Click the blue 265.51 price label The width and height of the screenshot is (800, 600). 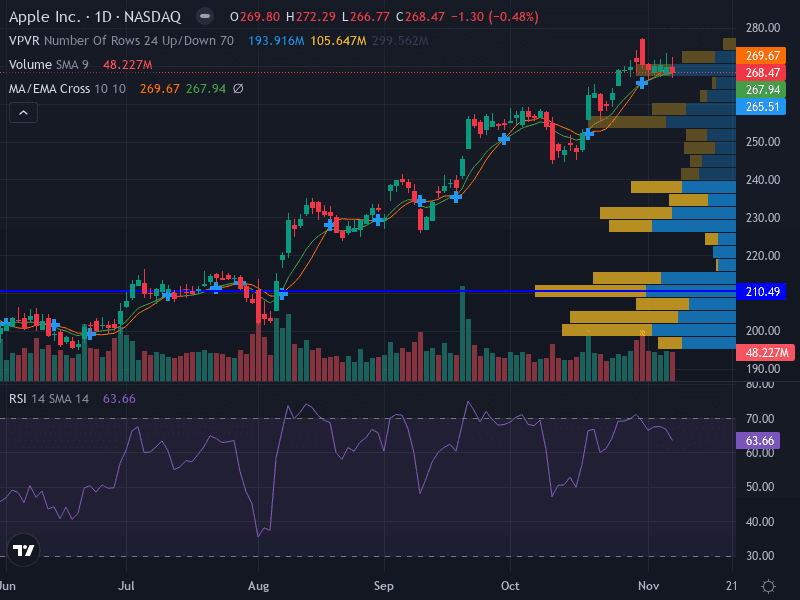762,107
